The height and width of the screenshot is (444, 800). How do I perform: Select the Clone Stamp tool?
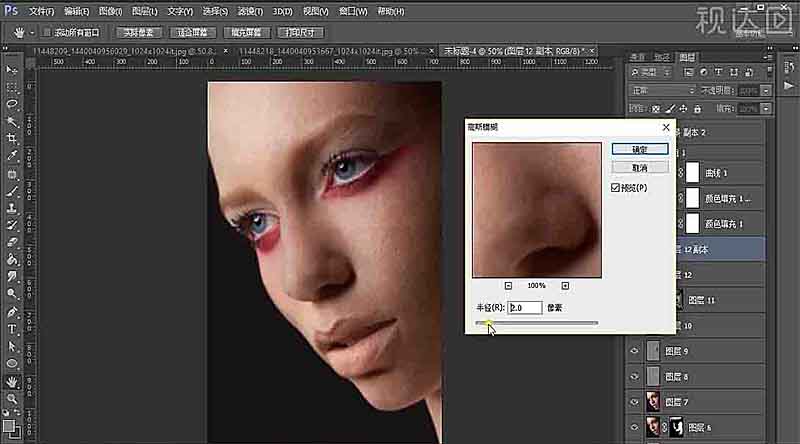pyautogui.click(x=12, y=208)
